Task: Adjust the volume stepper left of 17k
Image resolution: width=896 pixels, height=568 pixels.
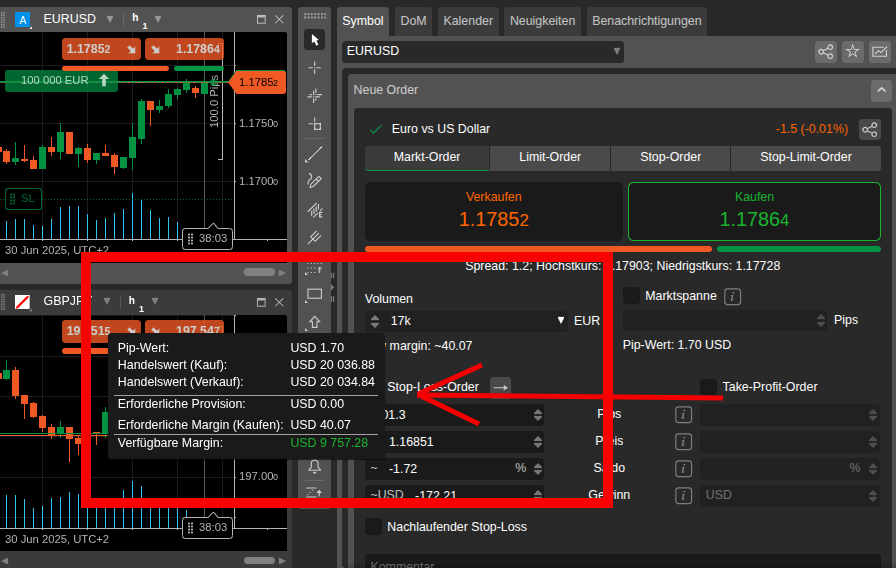Action: pos(375,321)
